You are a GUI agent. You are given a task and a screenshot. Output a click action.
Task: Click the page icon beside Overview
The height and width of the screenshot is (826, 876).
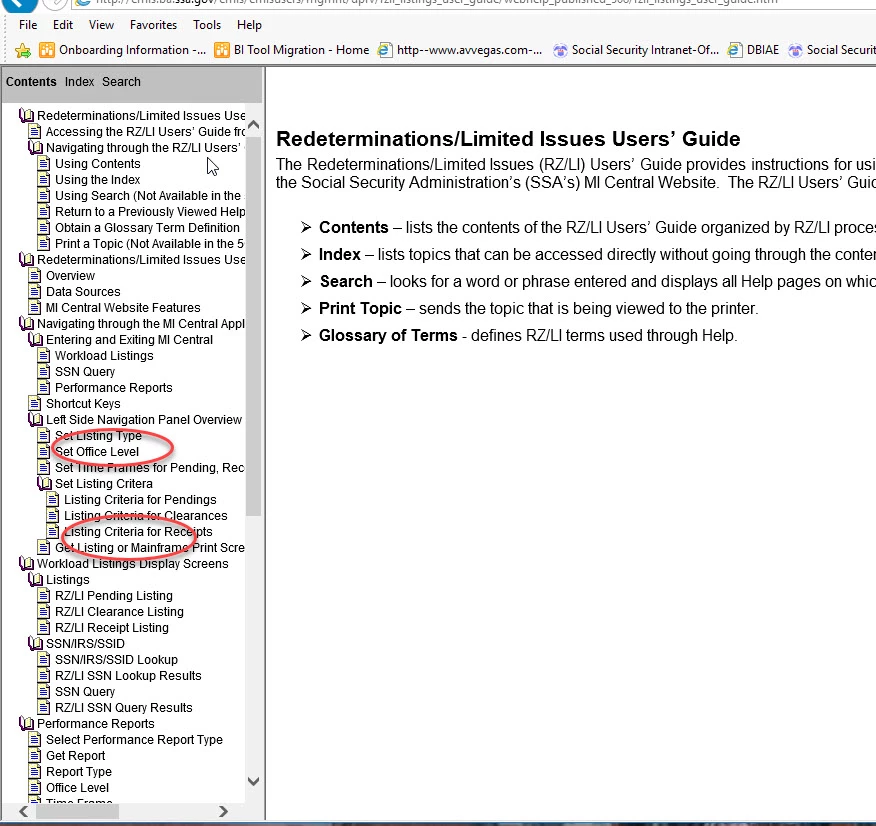tap(35, 276)
